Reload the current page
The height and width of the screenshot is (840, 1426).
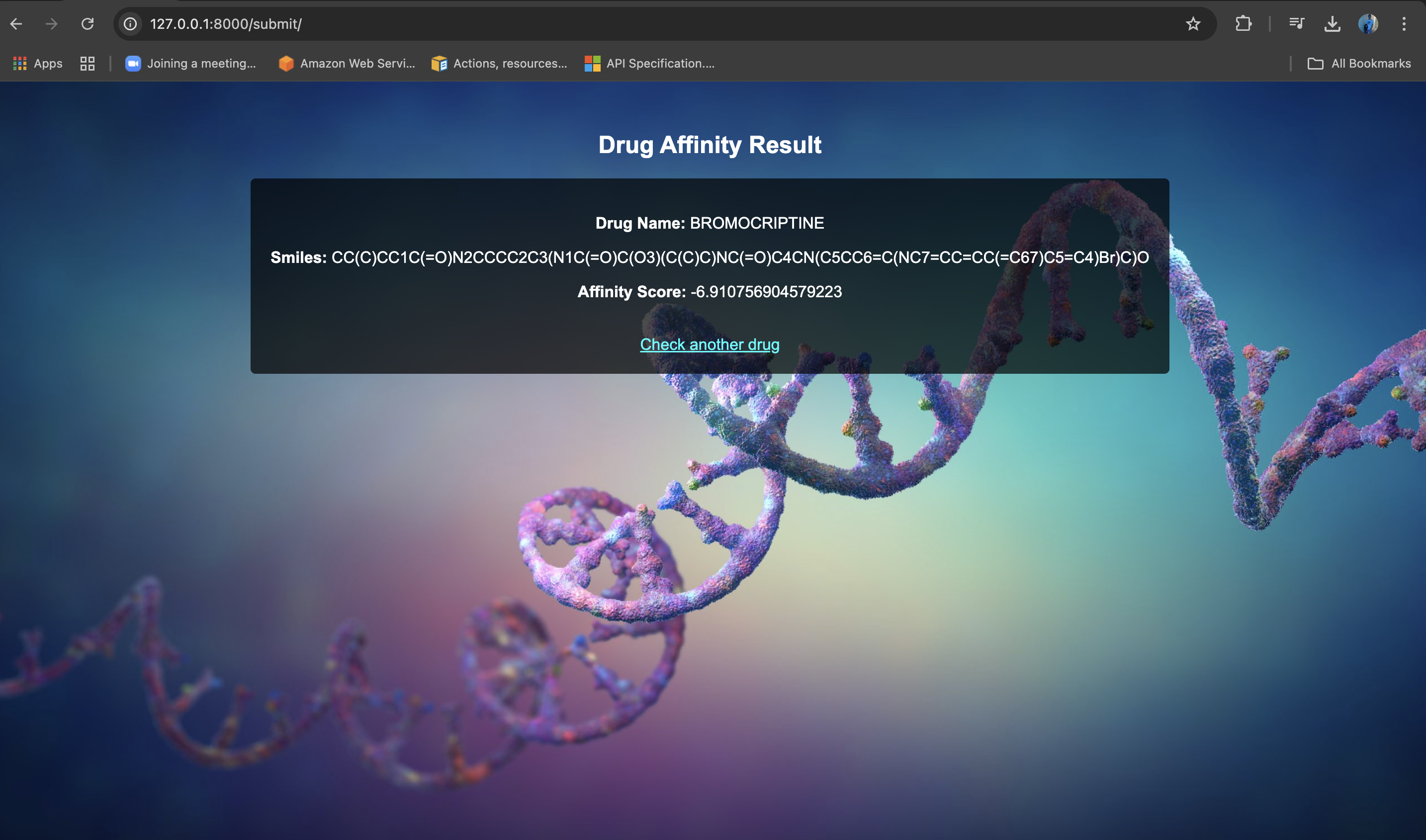(87, 24)
